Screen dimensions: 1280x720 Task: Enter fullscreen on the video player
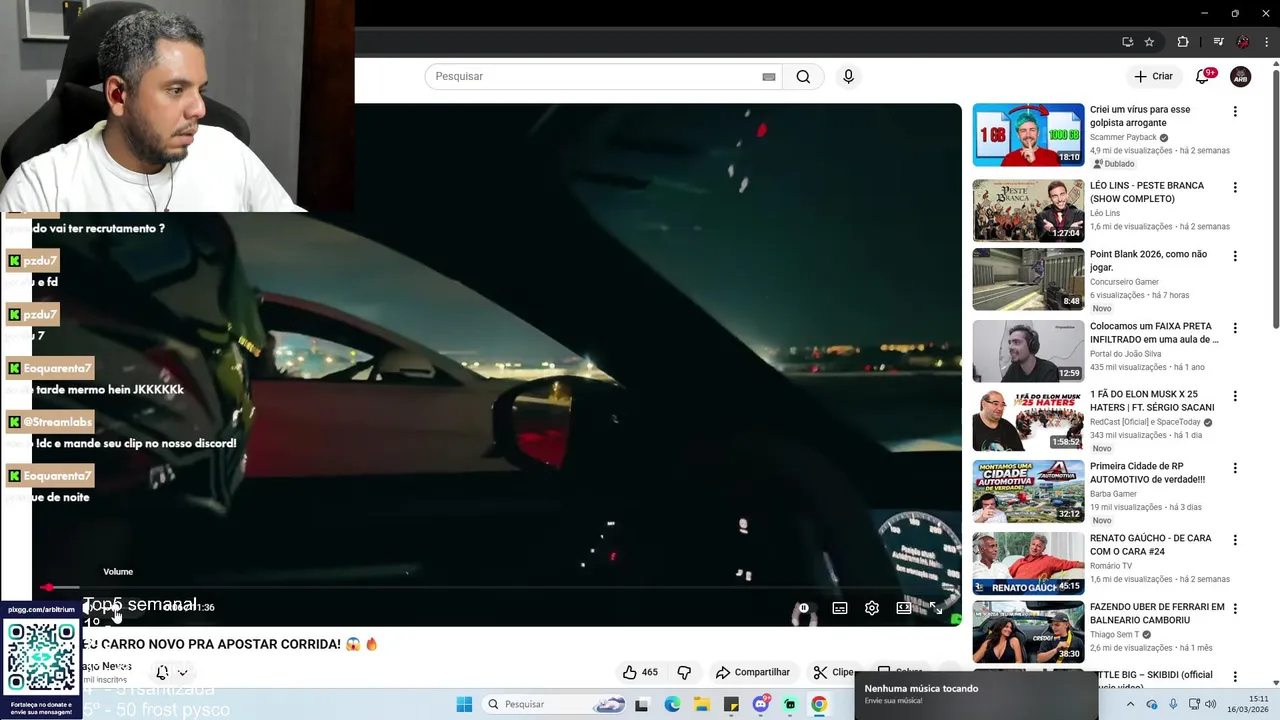point(936,608)
